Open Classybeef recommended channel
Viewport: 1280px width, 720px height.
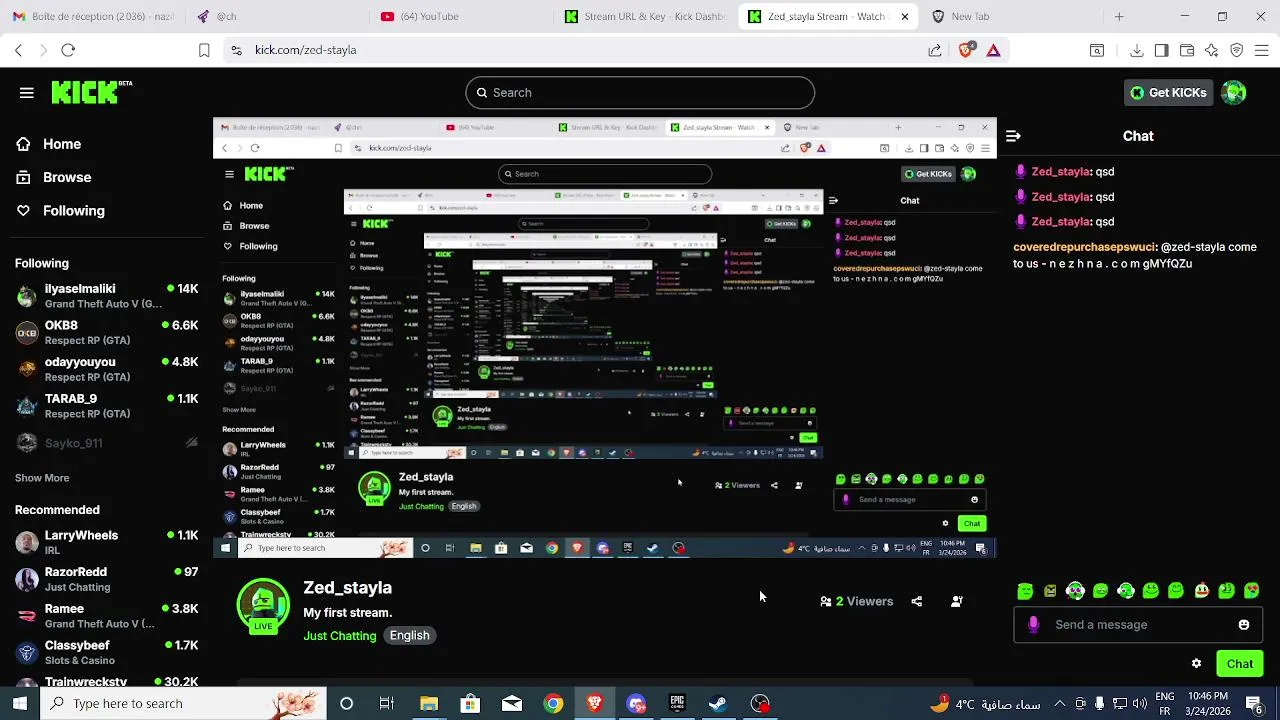[106, 652]
